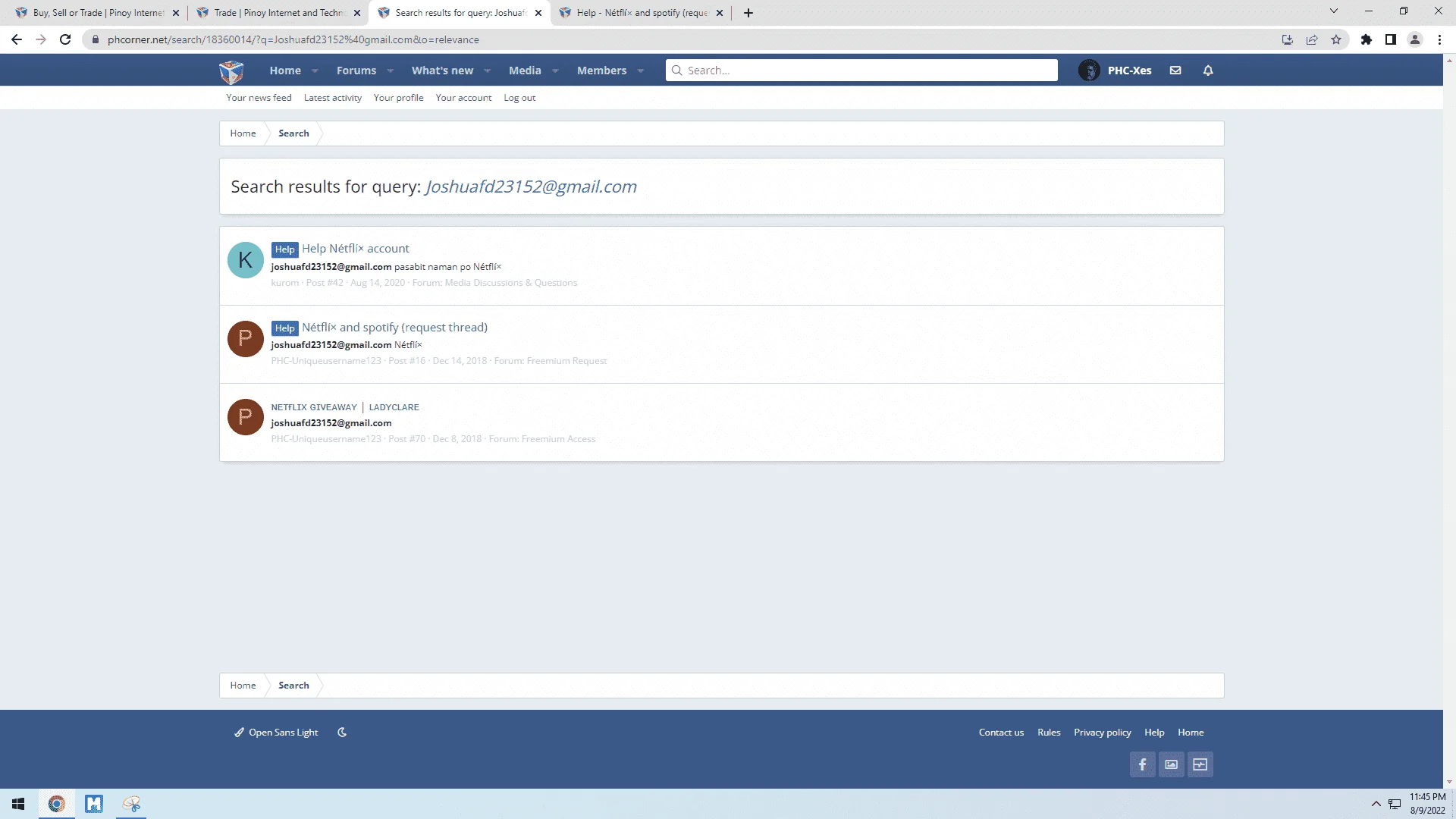
Task: Click the rightmost footer square icon
Action: pyautogui.click(x=1200, y=764)
